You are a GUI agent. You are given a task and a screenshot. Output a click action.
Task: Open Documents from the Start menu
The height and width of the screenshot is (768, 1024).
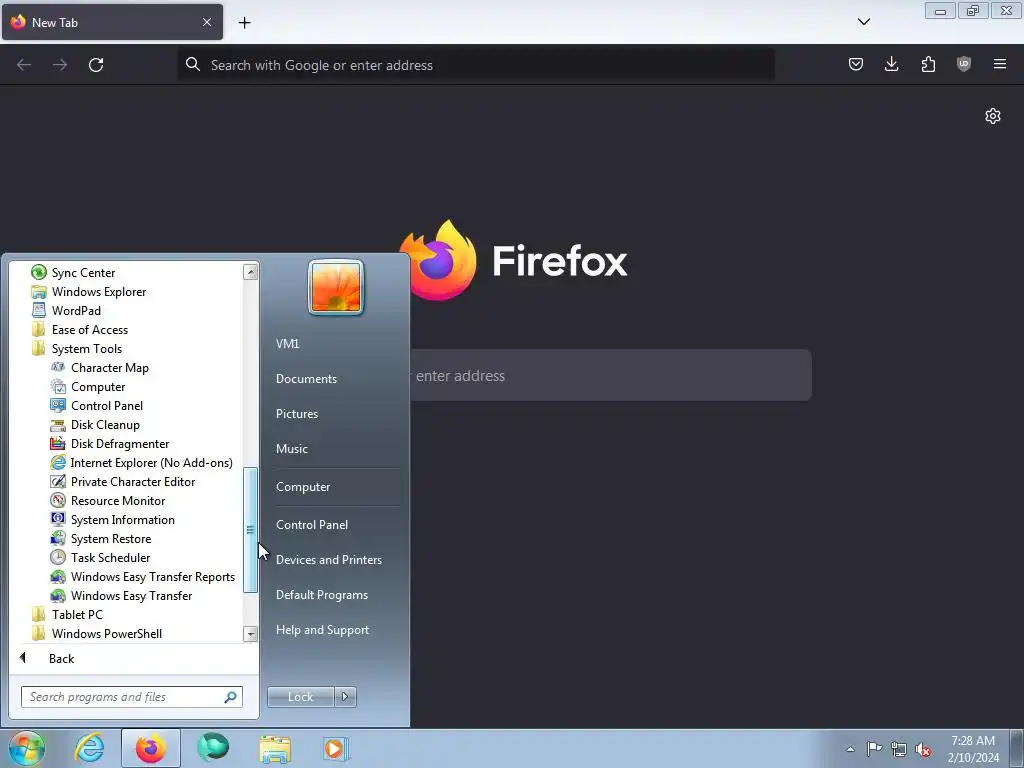[x=306, y=379]
